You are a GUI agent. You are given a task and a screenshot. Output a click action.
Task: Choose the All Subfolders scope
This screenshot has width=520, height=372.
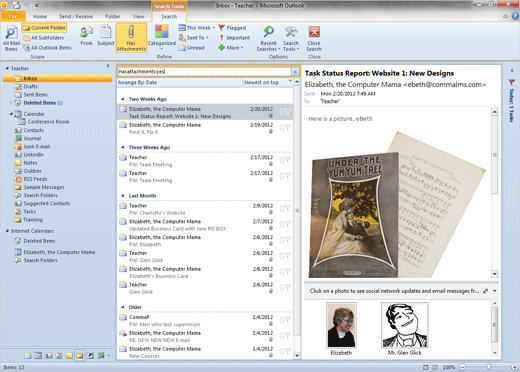pyautogui.click(x=43, y=38)
